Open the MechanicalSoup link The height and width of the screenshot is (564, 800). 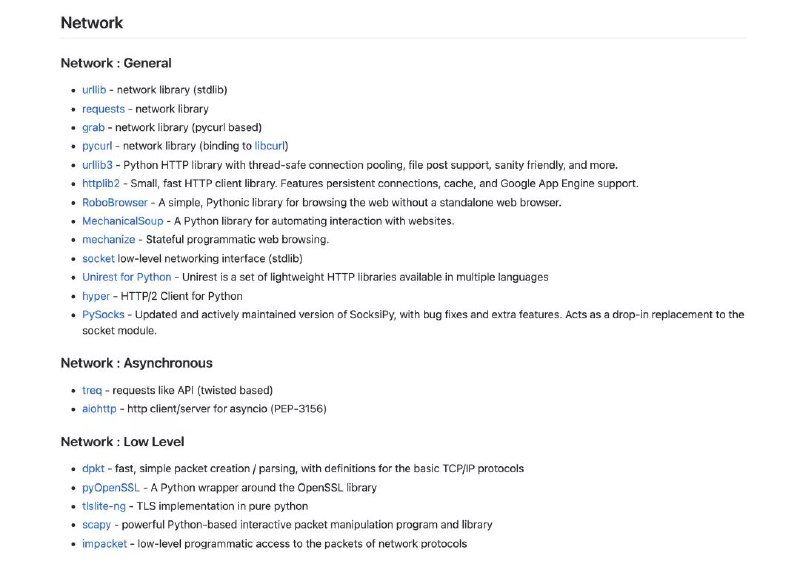tap(123, 221)
